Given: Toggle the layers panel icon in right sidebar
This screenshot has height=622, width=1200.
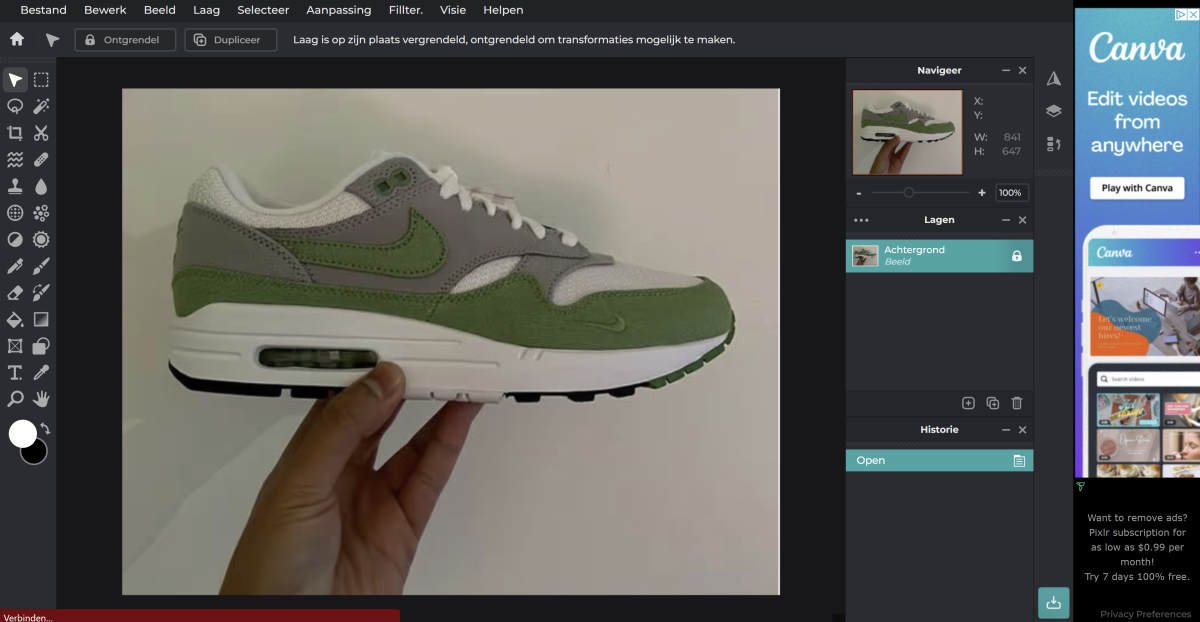Looking at the screenshot, I should [1053, 111].
